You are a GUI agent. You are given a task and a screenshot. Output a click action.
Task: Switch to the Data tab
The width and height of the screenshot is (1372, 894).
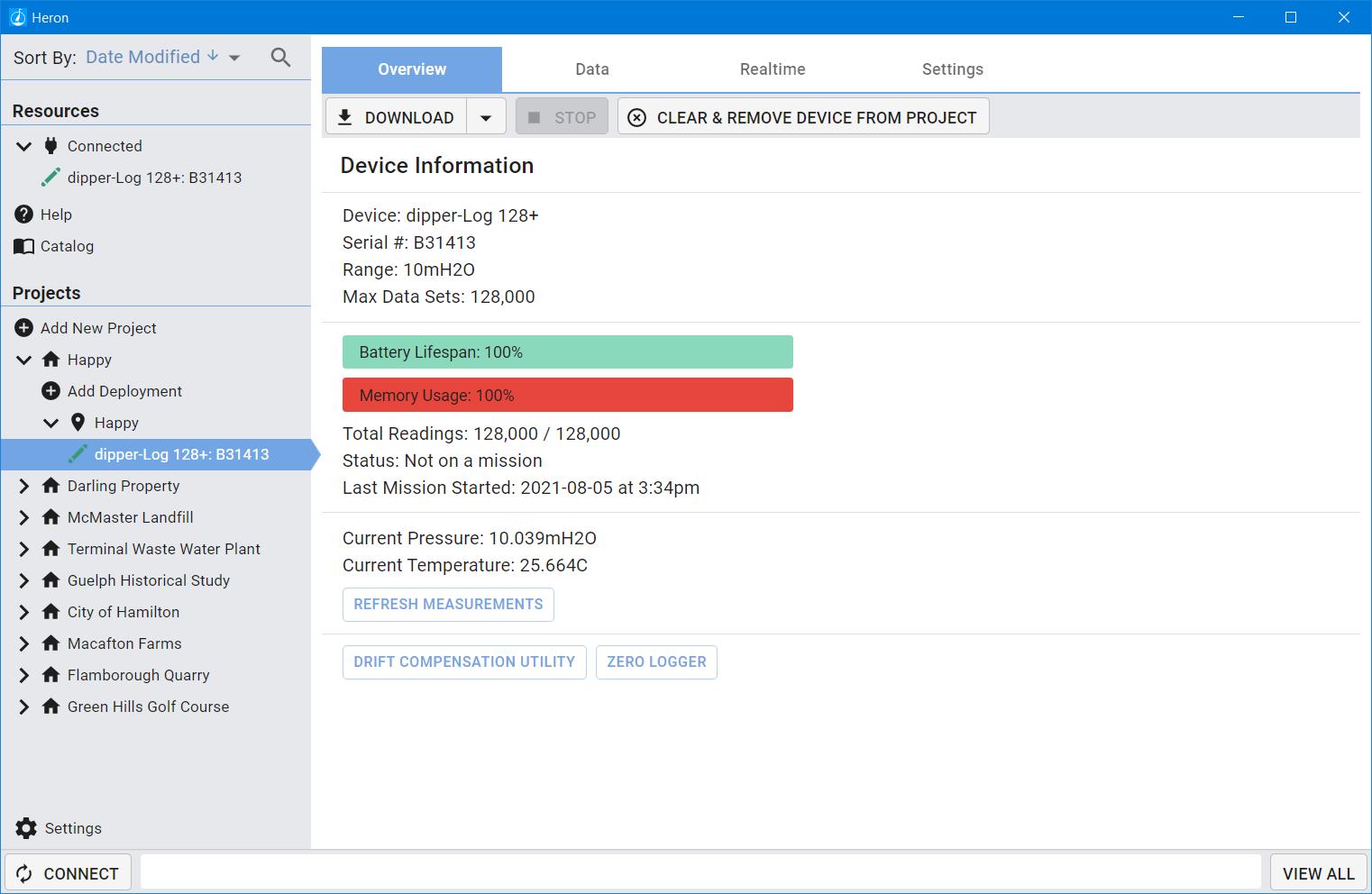pyautogui.click(x=592, y=69)
